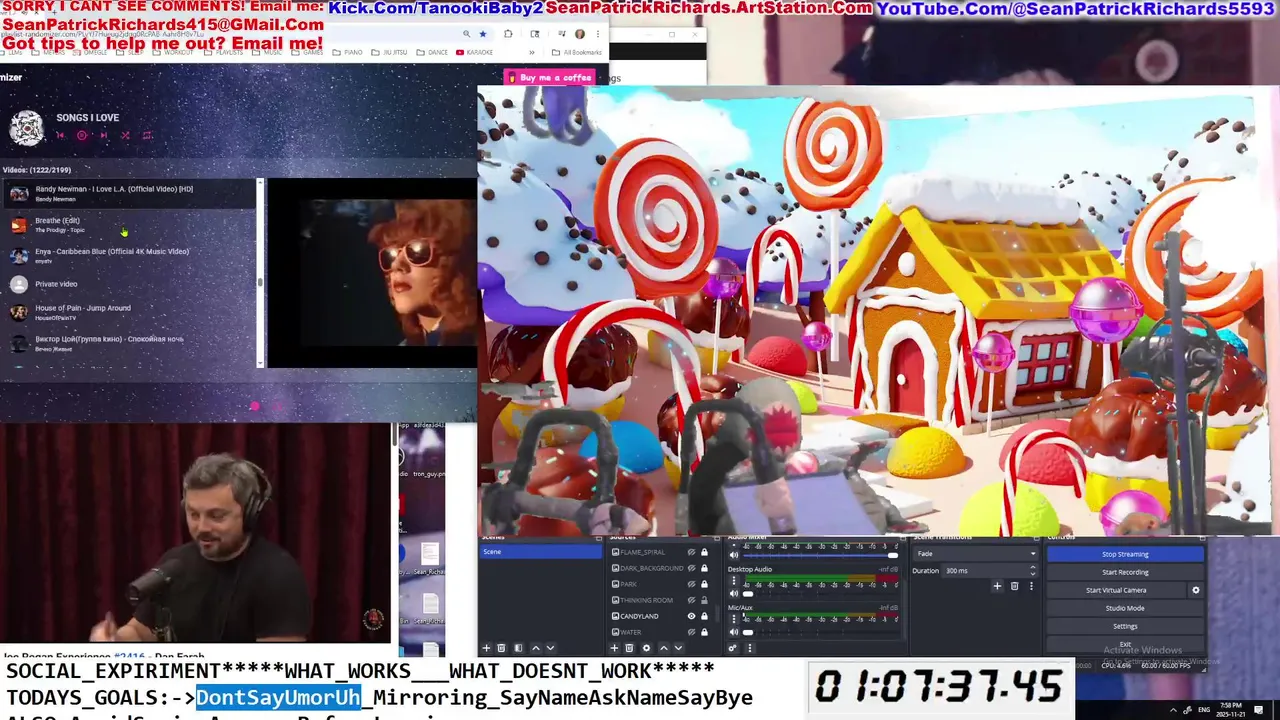
Task: Open Mic/Aux three-dot options
Action: click(x=735, y=619)
